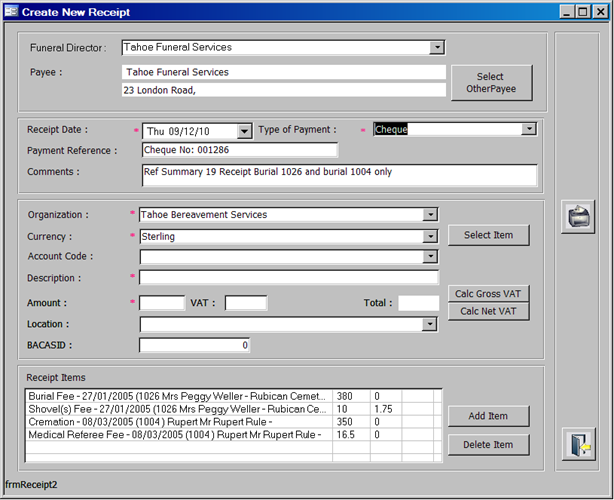Open the Location dropdown
The height and width of the screenshot is (500, 614).
[430, 325]
